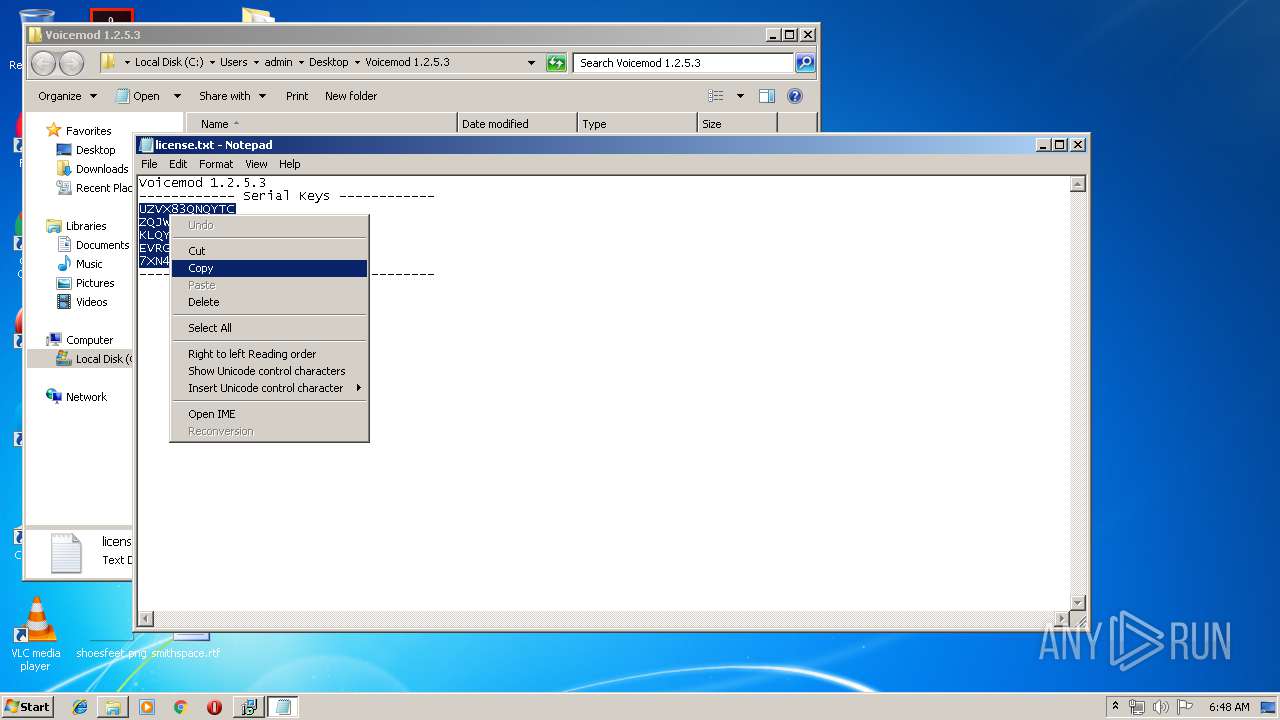
Task: Open Notepad File menu
Action: [149, 164]
